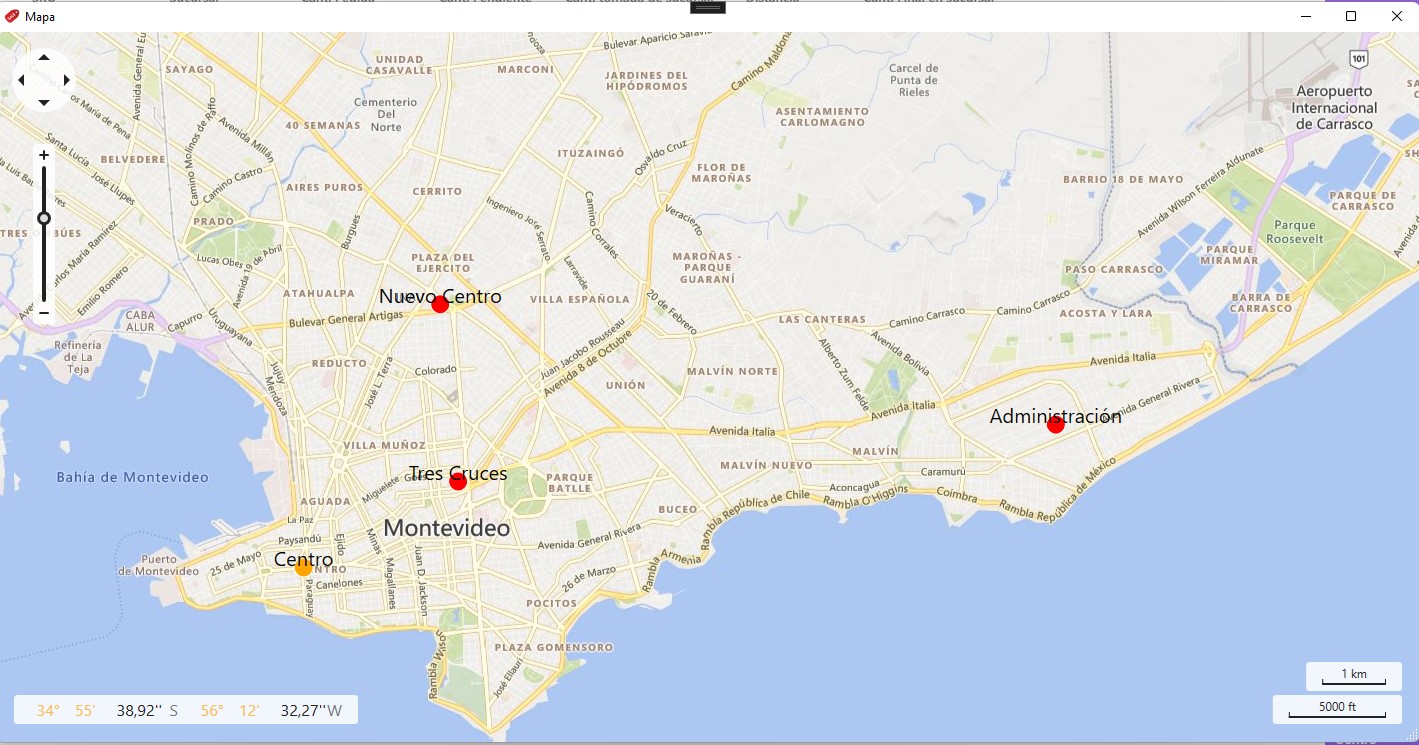Screen dimensions: 1419x745
Task: Click the 1 km scale bar
Action: [1353, 676]
